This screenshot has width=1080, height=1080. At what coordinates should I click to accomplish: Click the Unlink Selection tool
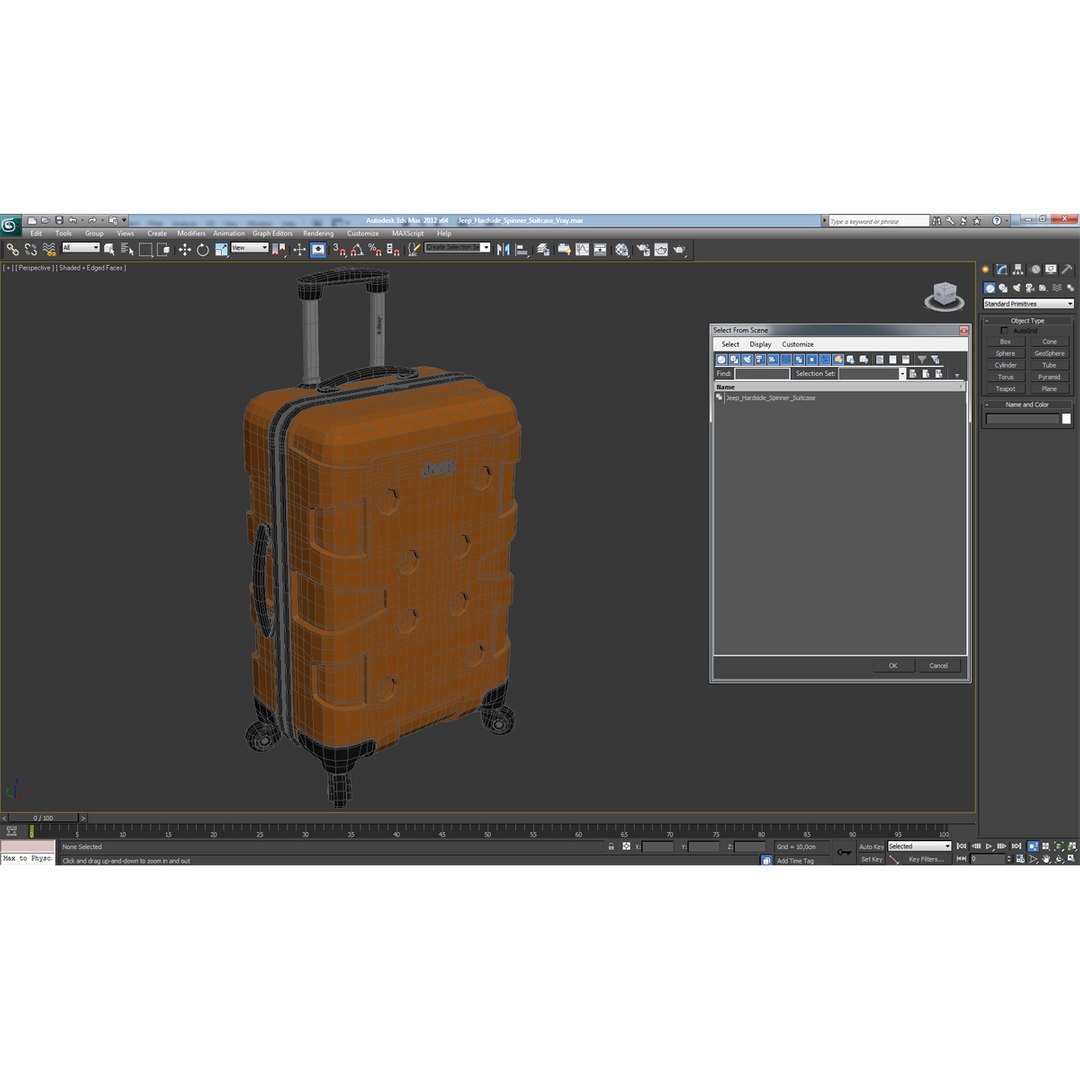pos(30,249)
